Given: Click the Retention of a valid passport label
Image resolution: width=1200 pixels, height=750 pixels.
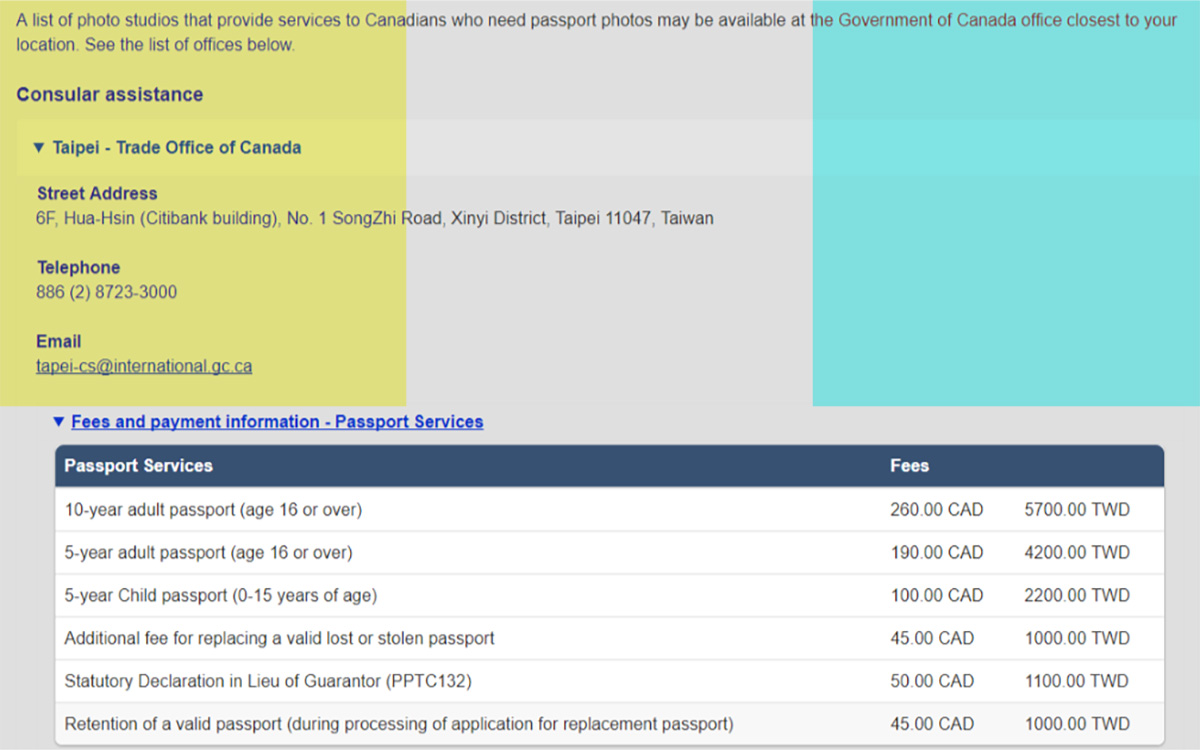Looking at the screenshot, I should pos(398,724).
